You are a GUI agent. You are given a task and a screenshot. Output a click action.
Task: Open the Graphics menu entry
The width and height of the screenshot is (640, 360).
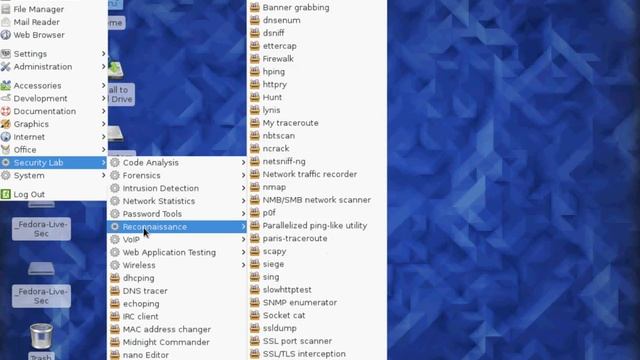point(53,124)
